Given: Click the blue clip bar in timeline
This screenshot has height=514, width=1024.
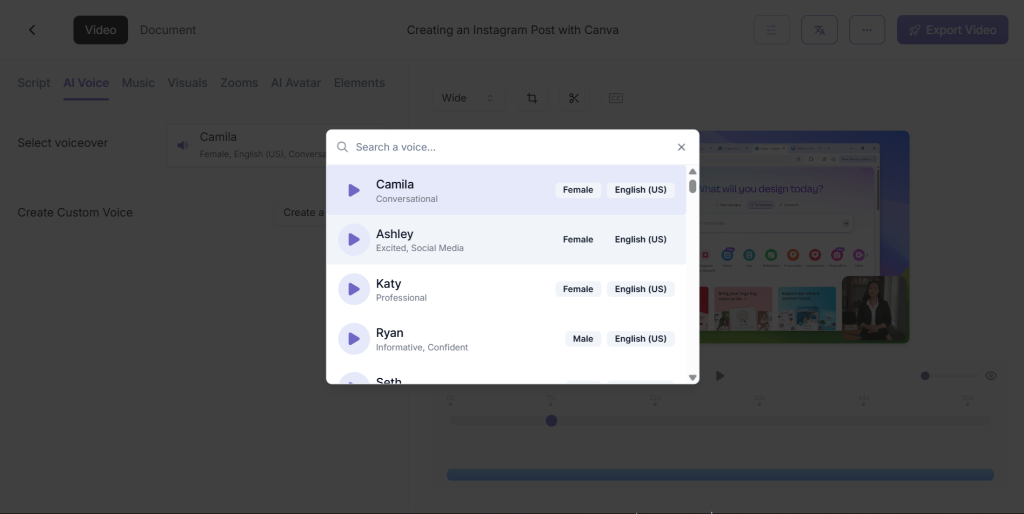Looking at the screenshot, I should [720, 475].
